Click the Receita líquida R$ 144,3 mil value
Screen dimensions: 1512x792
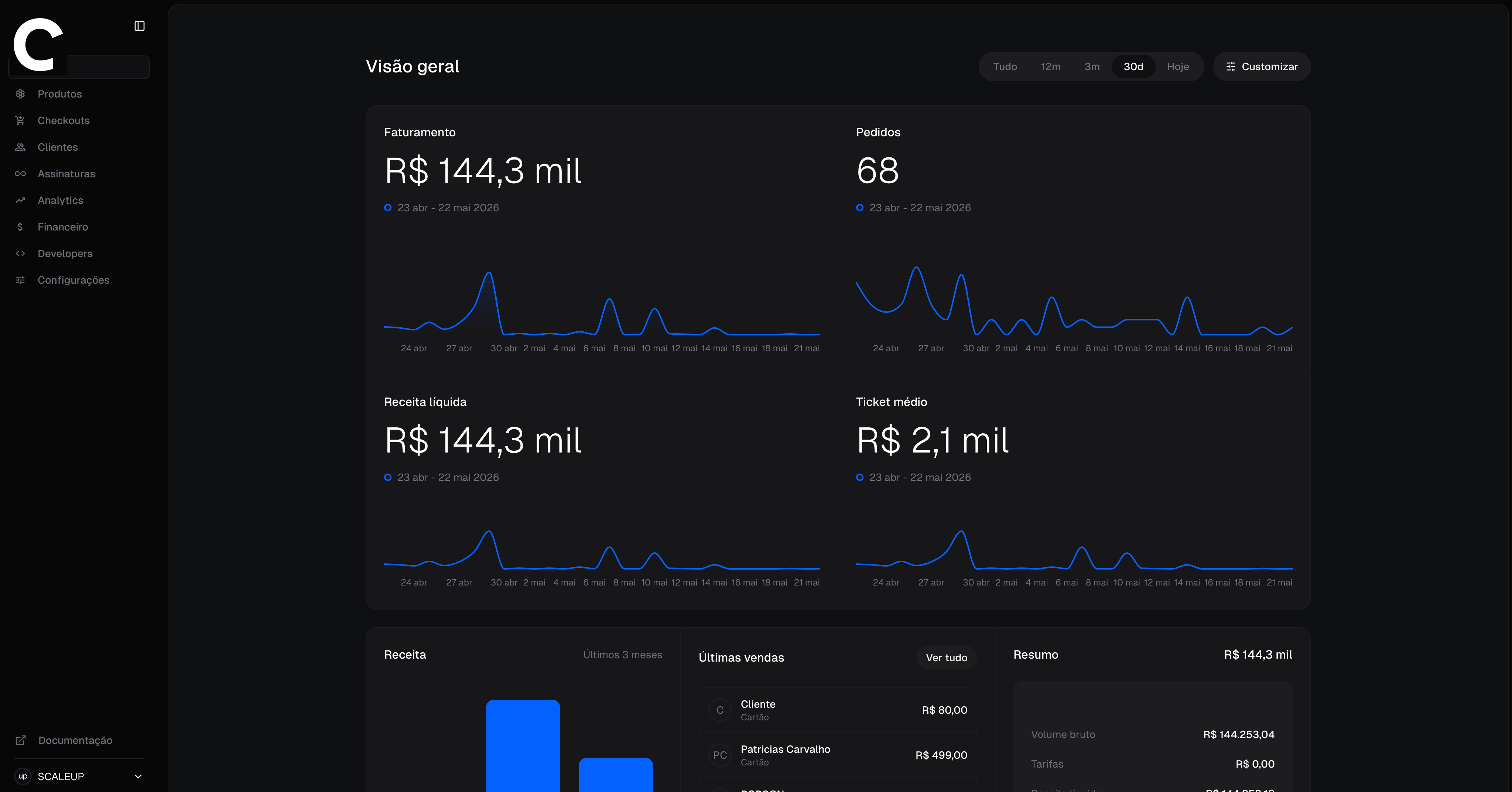pos(482,440)
